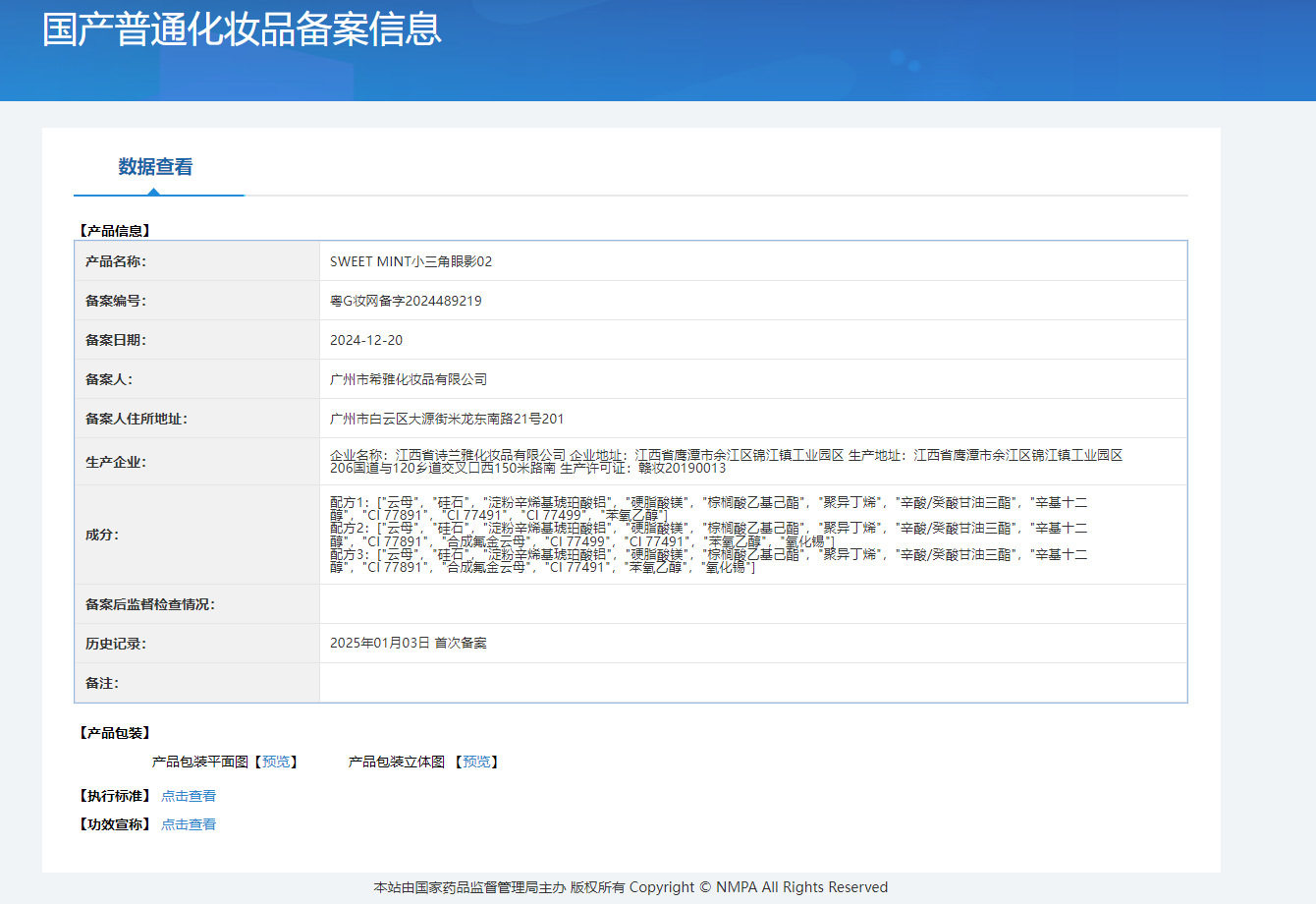1316x904 pixels.
Task: Click the 产品名称 row label
Action: tap(115, 261)
